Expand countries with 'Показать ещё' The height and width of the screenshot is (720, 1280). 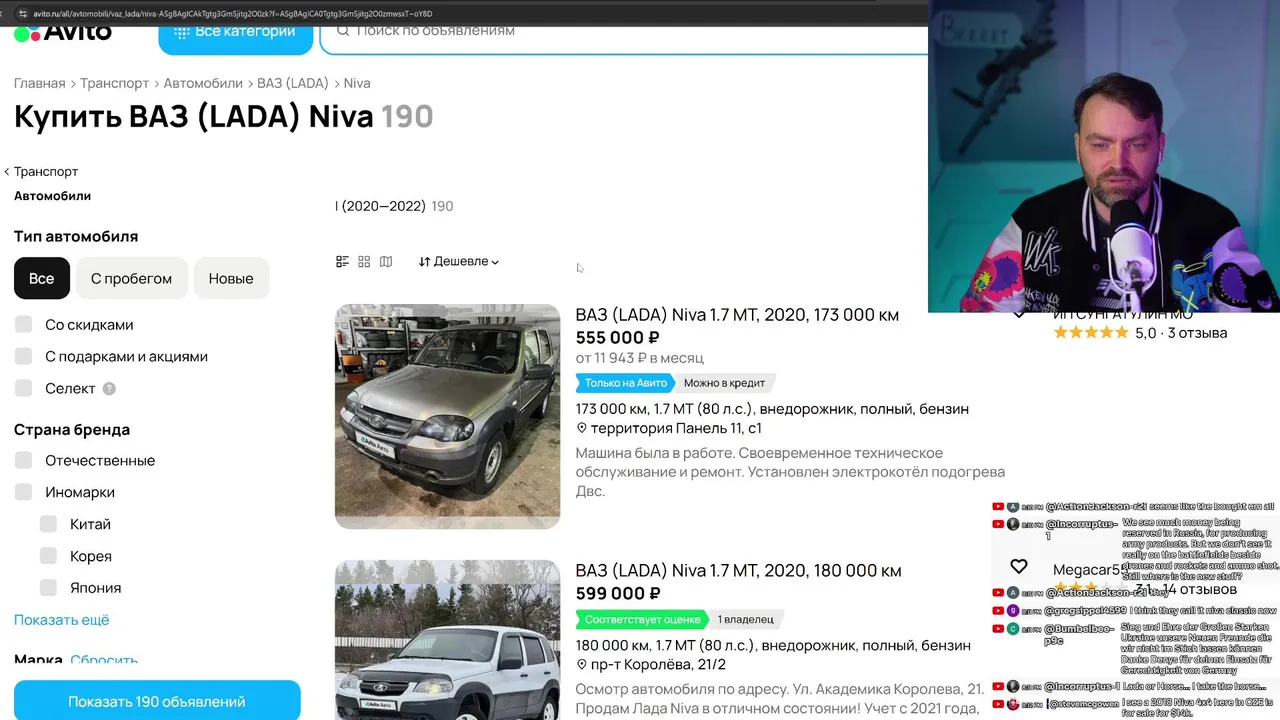pyautogui.click(x=61, y=620)
